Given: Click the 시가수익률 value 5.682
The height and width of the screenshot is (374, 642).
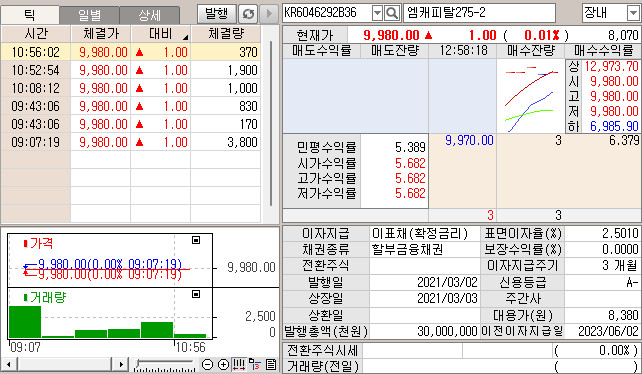Looking at the screenshot, I should [x=410, y=163].
